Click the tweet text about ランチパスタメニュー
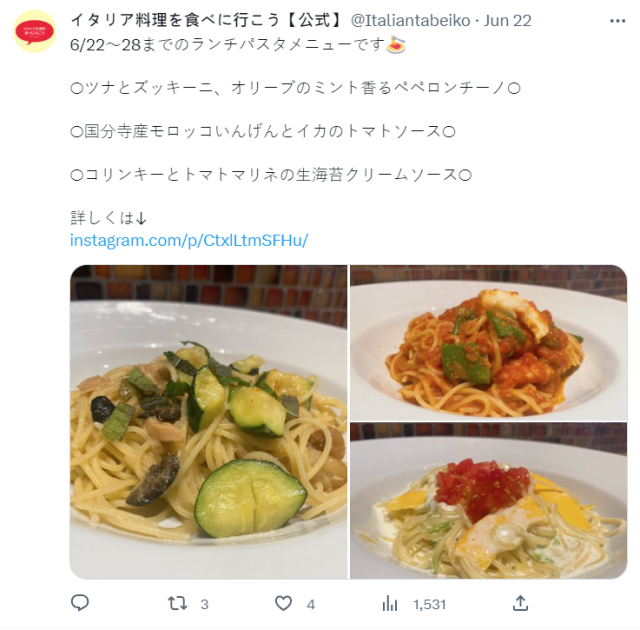 228,44
